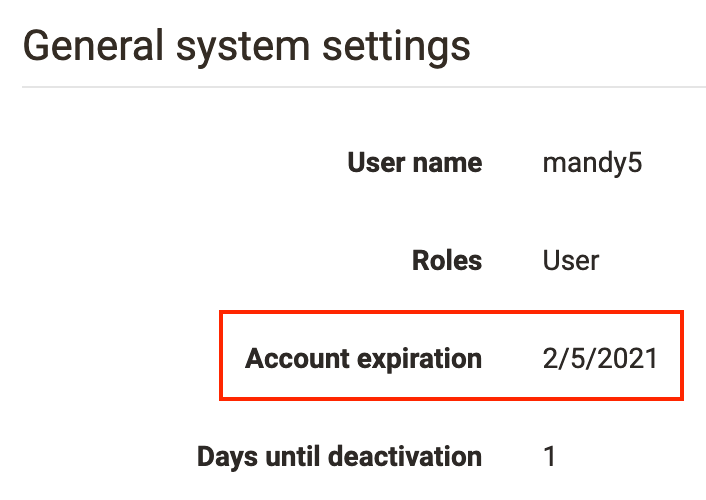This screenshot has width=706, height=500.
Task: Select the Account expiration label
Action: (x=364, y=358)
